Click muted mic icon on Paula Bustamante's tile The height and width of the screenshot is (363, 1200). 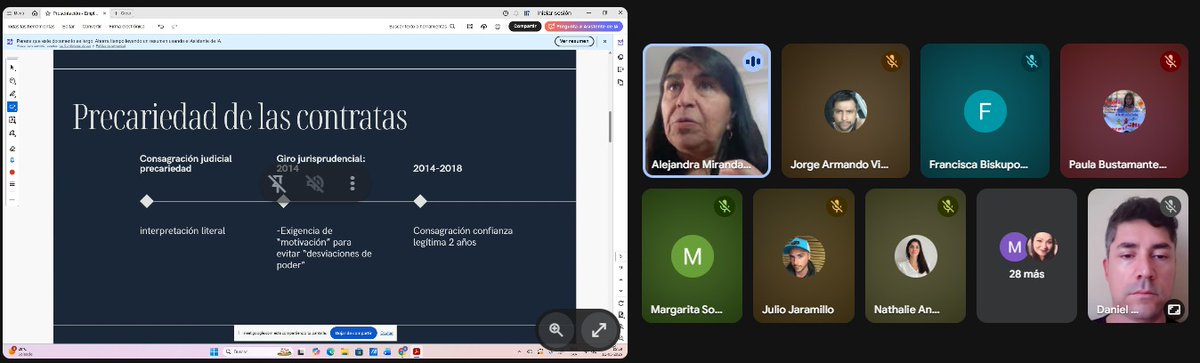[x=1170, y=61]
